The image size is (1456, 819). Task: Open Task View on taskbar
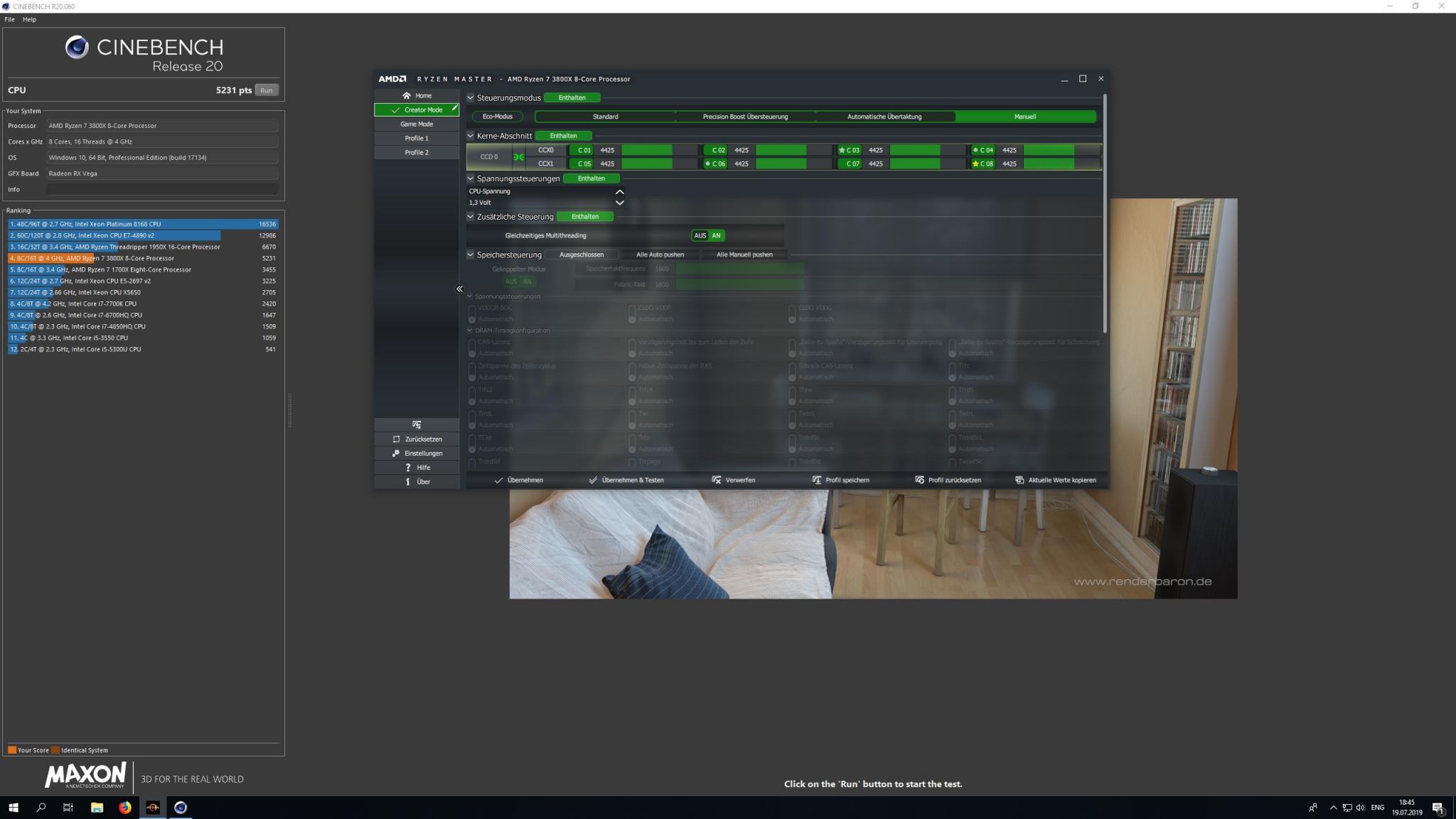pyautogui.click(x=68, y=808)
